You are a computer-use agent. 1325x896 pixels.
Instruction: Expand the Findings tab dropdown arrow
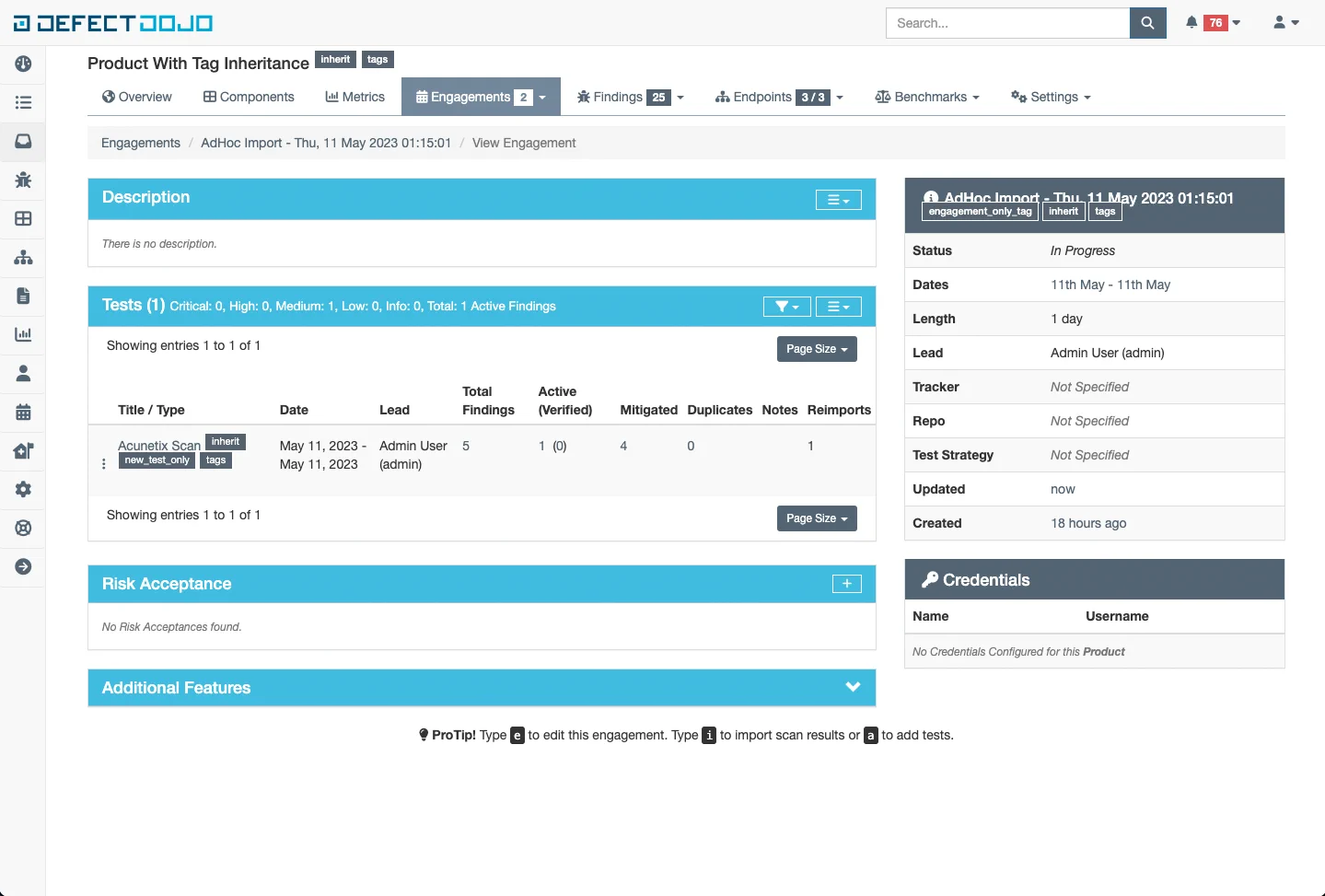coord(679,97)
